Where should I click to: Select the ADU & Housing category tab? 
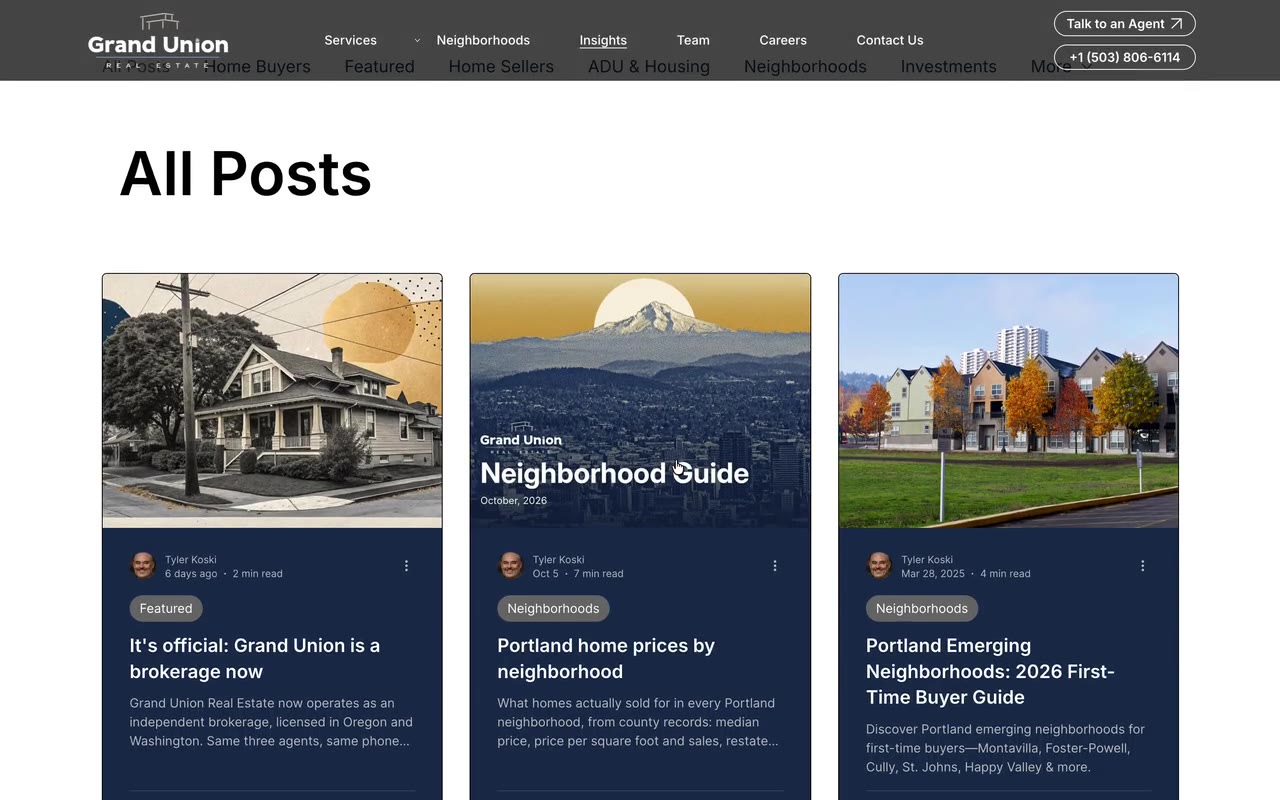pos(649,67)
